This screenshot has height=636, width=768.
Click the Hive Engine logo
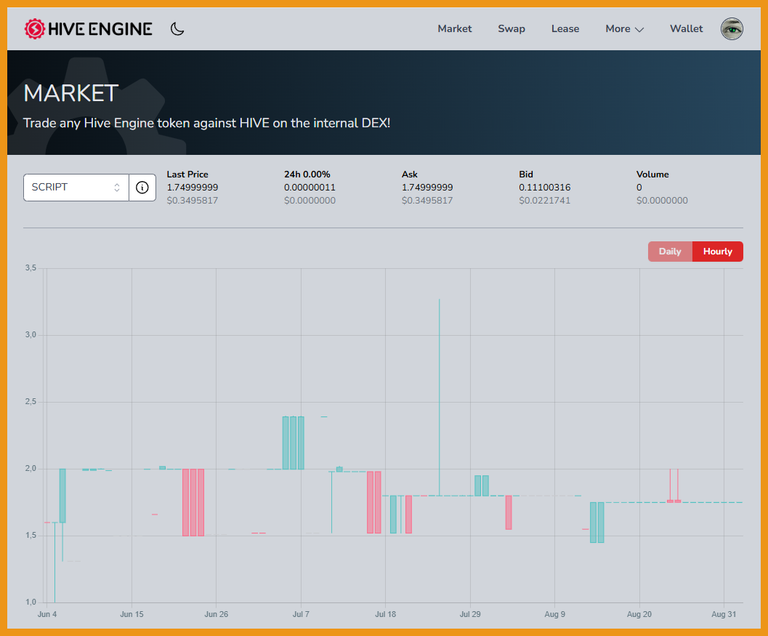pos(89,29)
